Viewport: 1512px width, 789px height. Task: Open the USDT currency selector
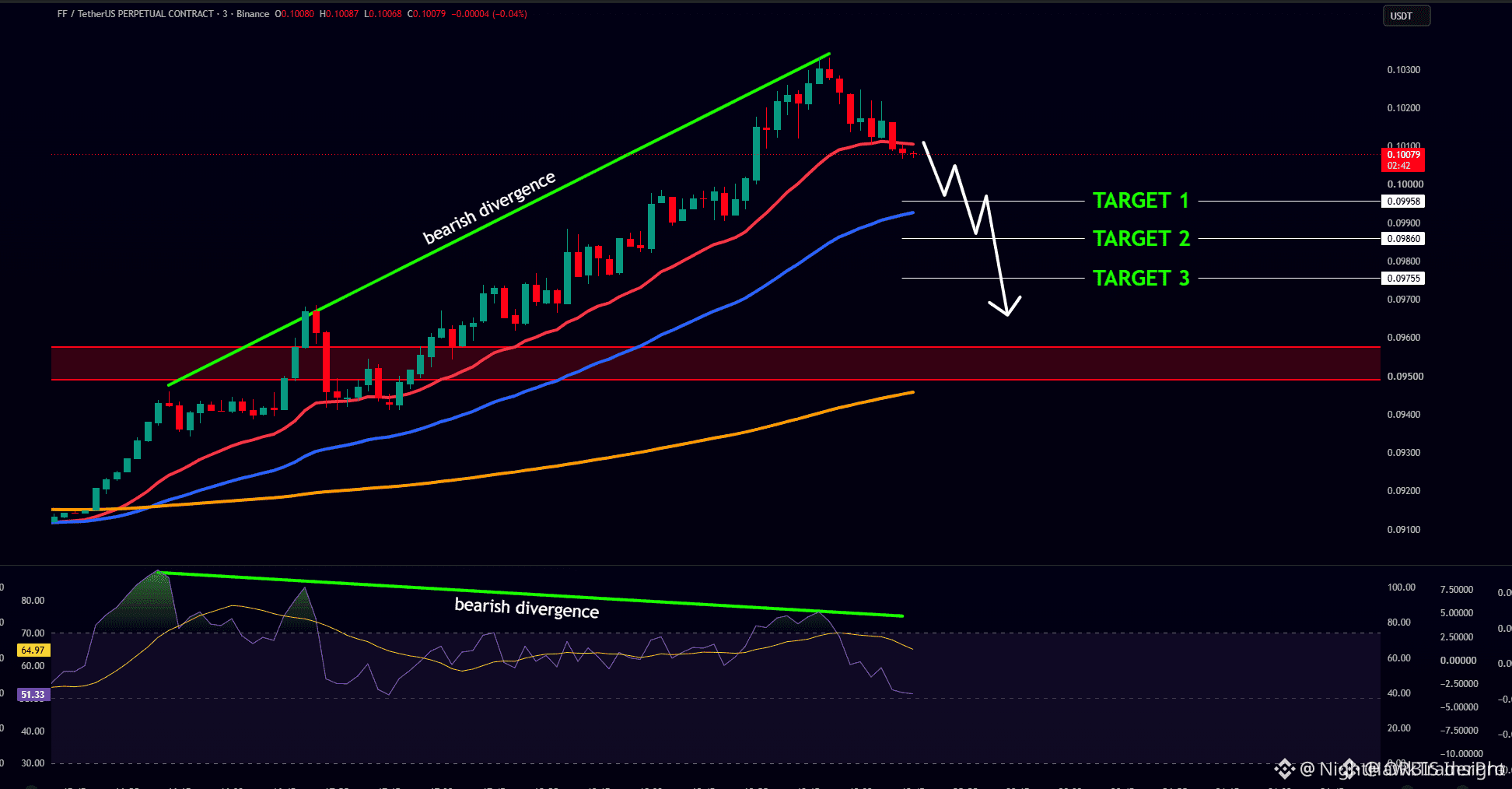click(x=1406, y=16)
